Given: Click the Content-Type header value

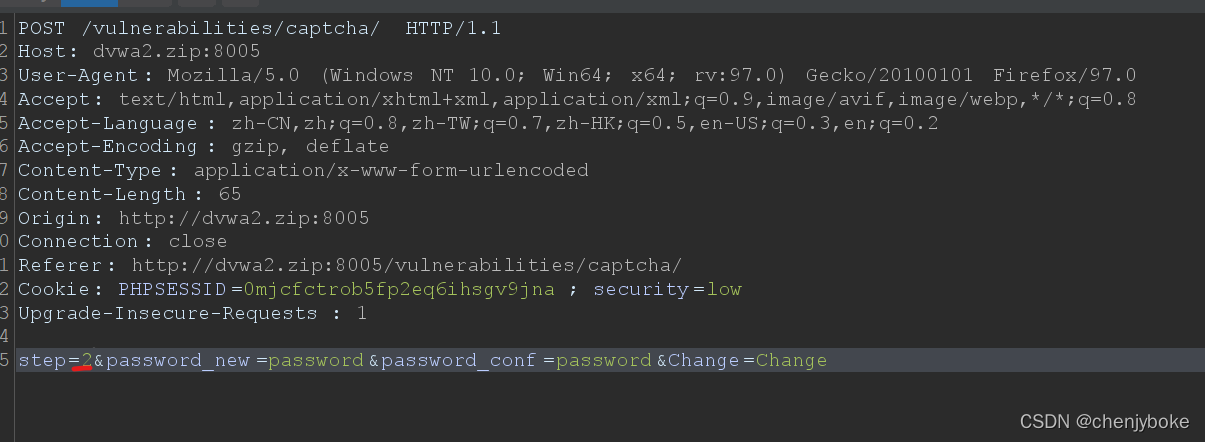Looking at the screenshot, I should 391,170.
